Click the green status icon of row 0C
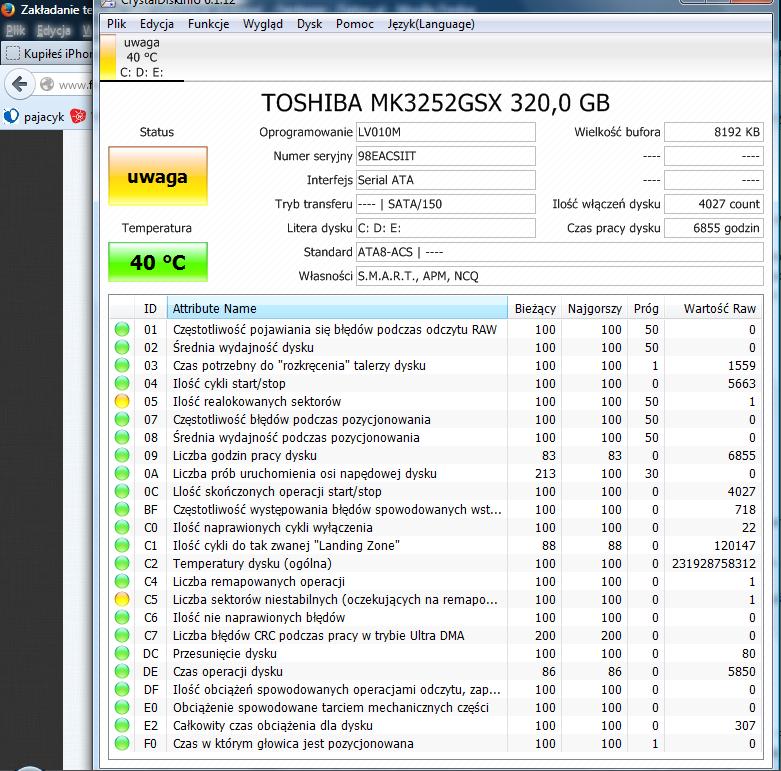Screen dimensions: 781x771 (x=122, y=491)
